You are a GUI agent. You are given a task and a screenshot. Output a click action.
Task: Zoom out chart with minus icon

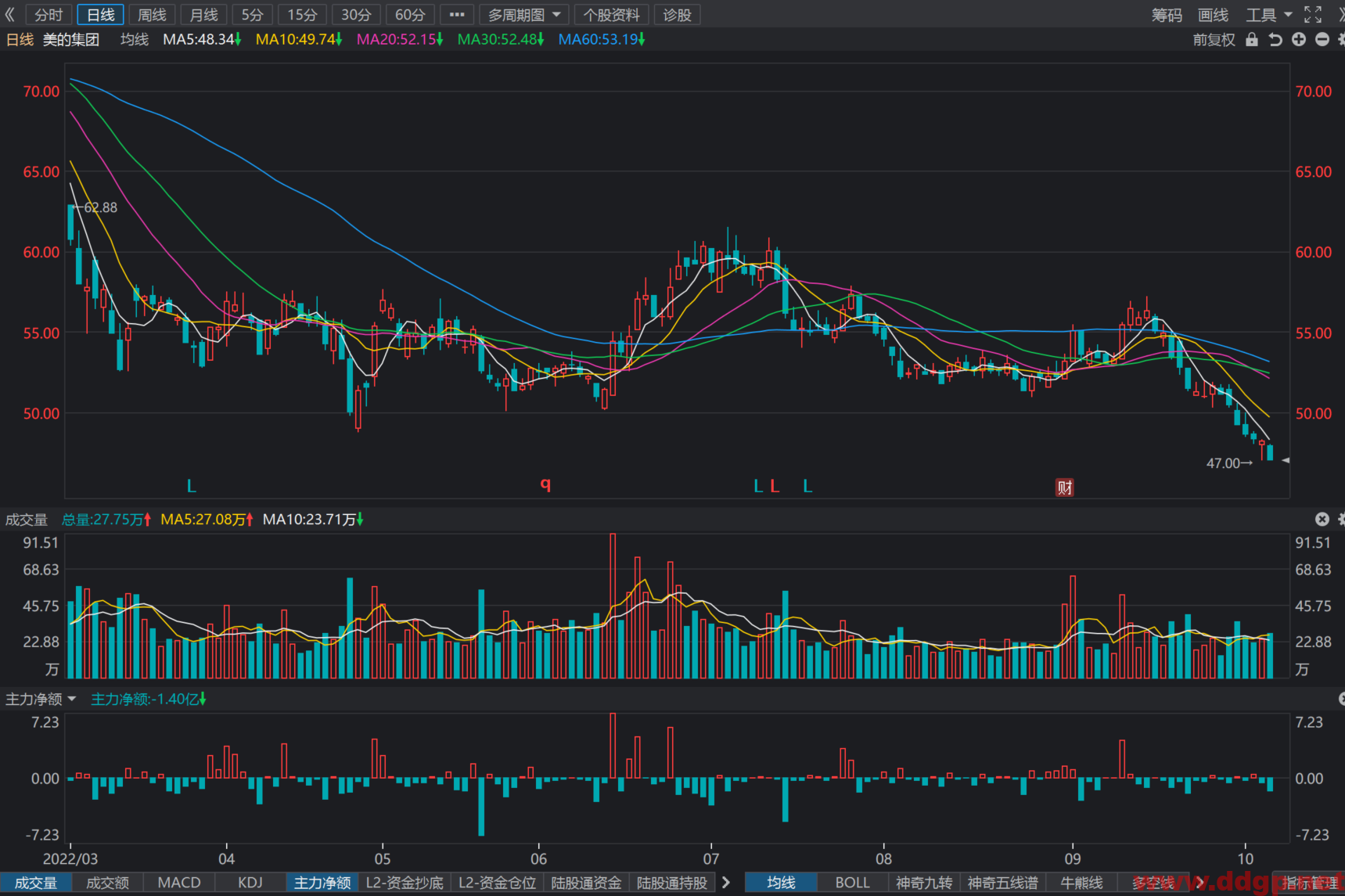click(1322, 39)
